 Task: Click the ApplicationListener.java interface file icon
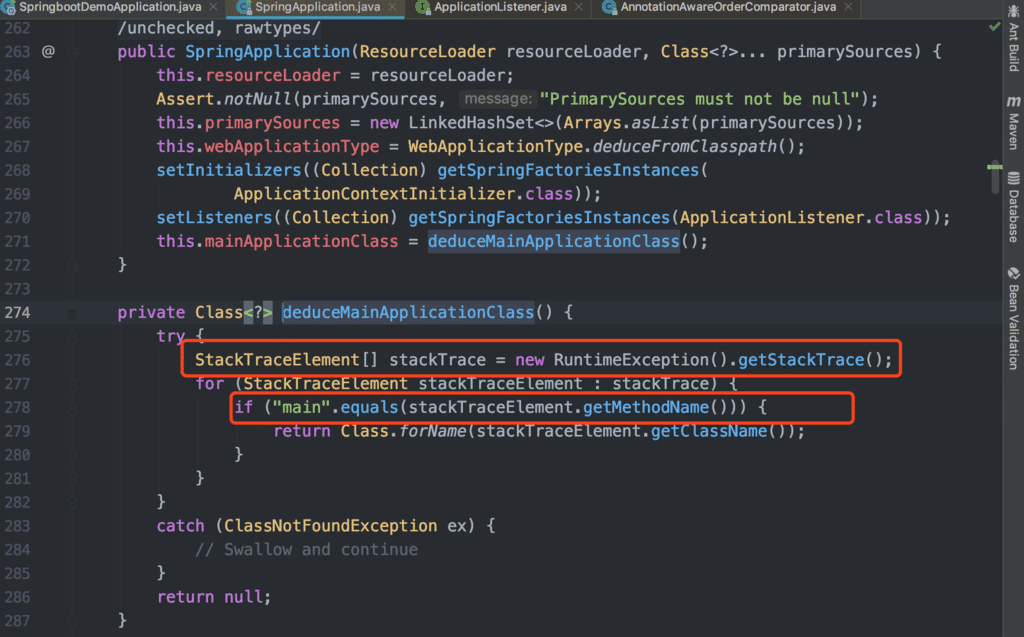(423, 7)
